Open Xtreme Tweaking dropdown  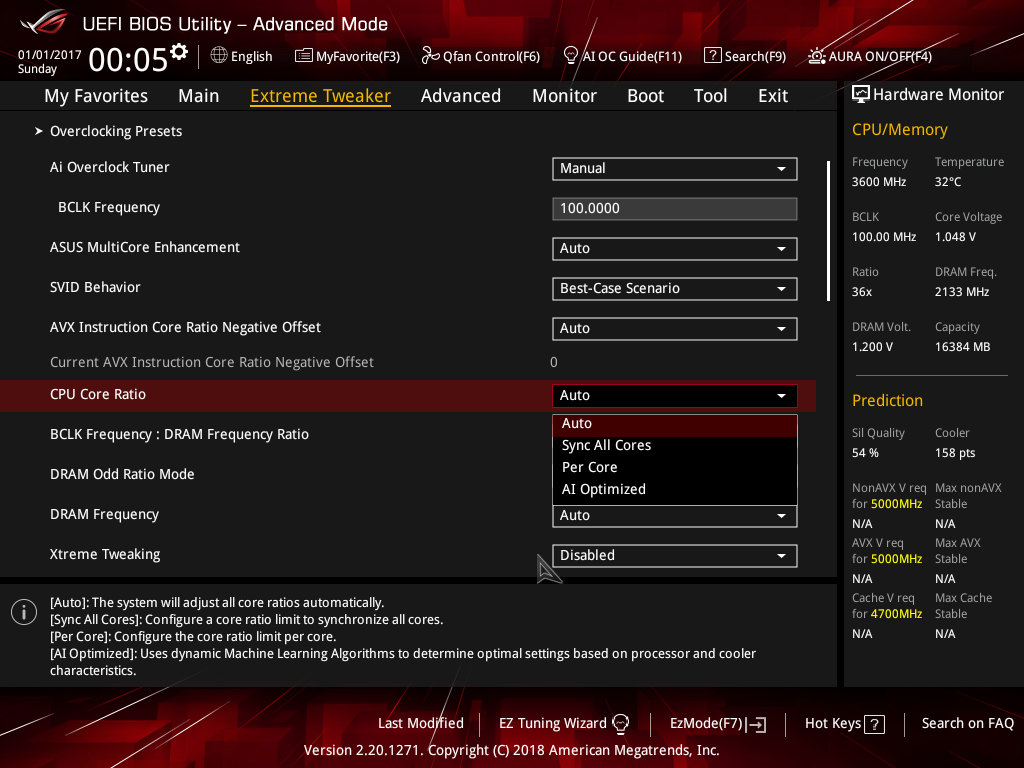point(675,555)
